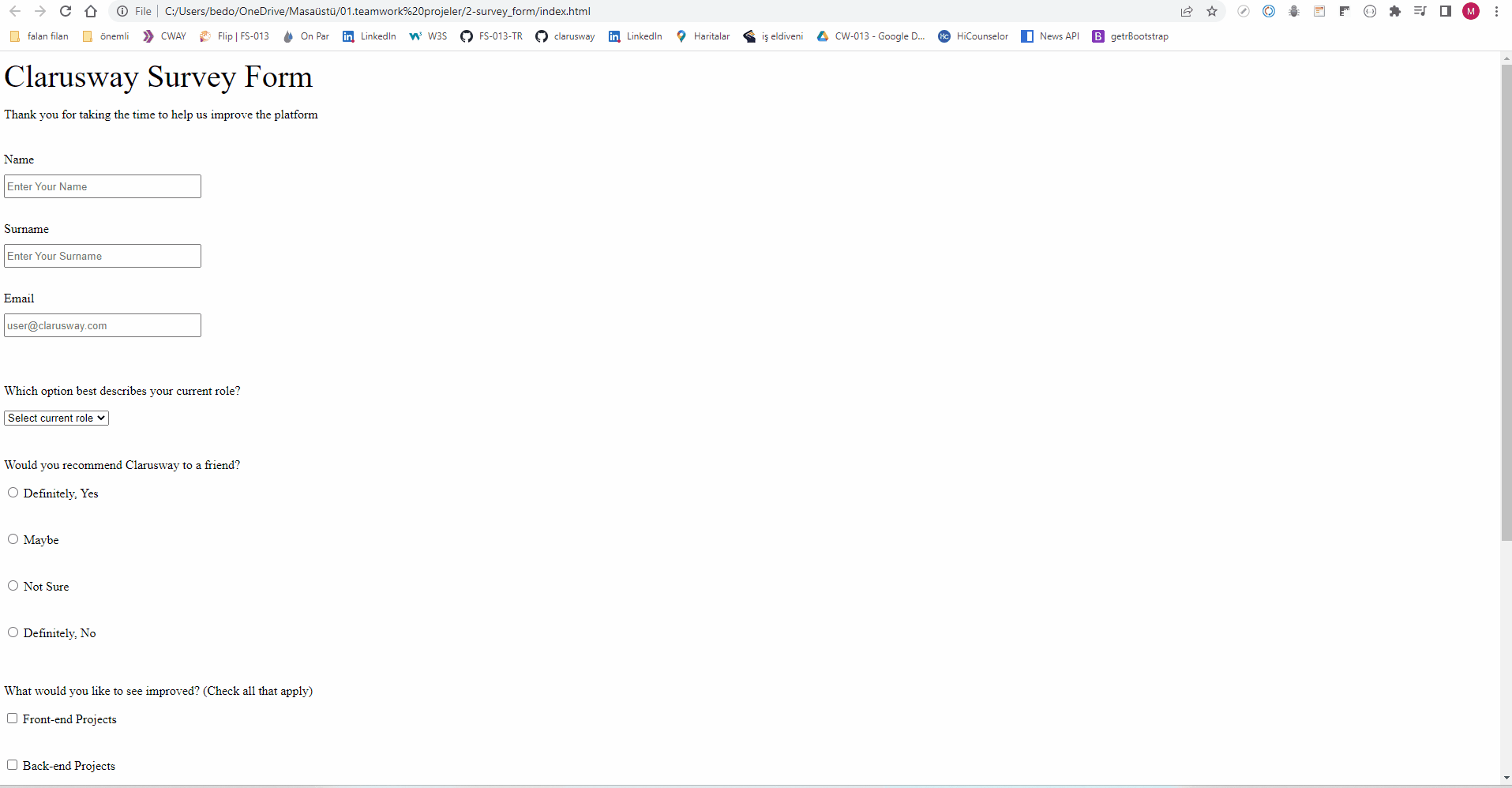Bookmark this page with the star icon
1512x788 pixels.
point(1212,11)
